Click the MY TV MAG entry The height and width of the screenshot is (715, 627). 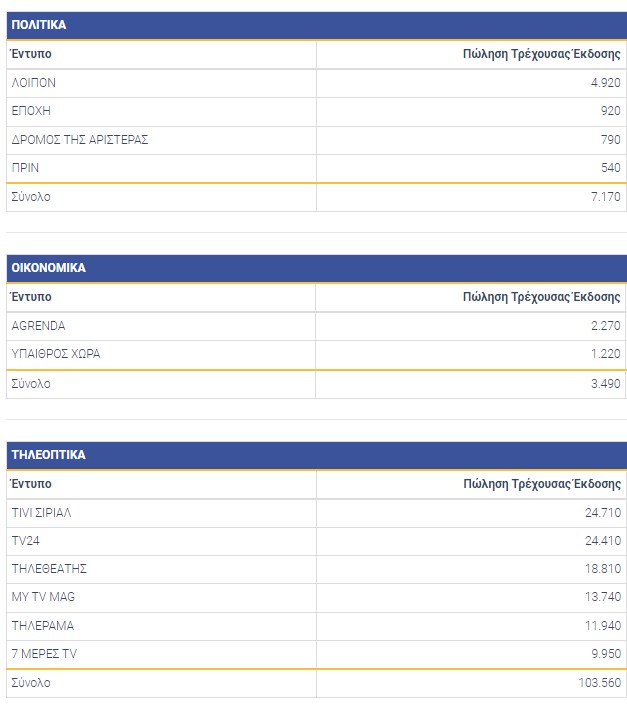pyautogui.click(x=43, y=597)
